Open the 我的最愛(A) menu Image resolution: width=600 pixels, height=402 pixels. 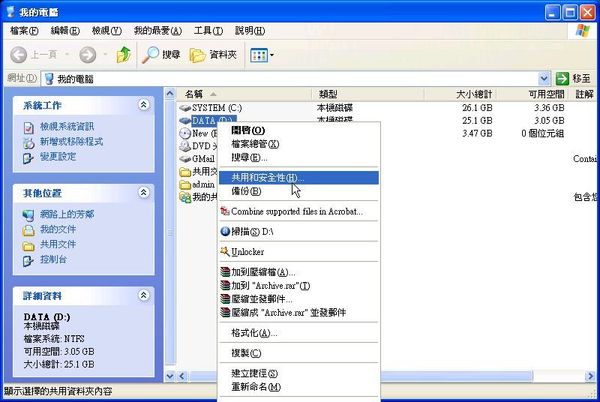[158, 31]
